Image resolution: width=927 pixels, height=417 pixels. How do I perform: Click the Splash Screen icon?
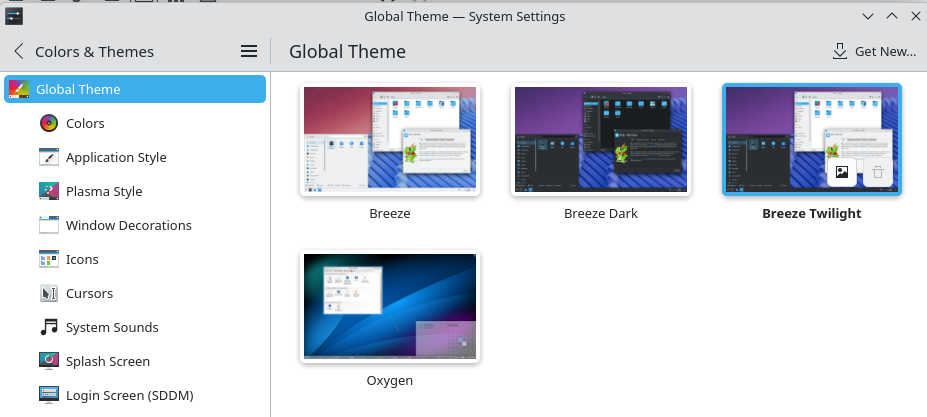[49, 361]
